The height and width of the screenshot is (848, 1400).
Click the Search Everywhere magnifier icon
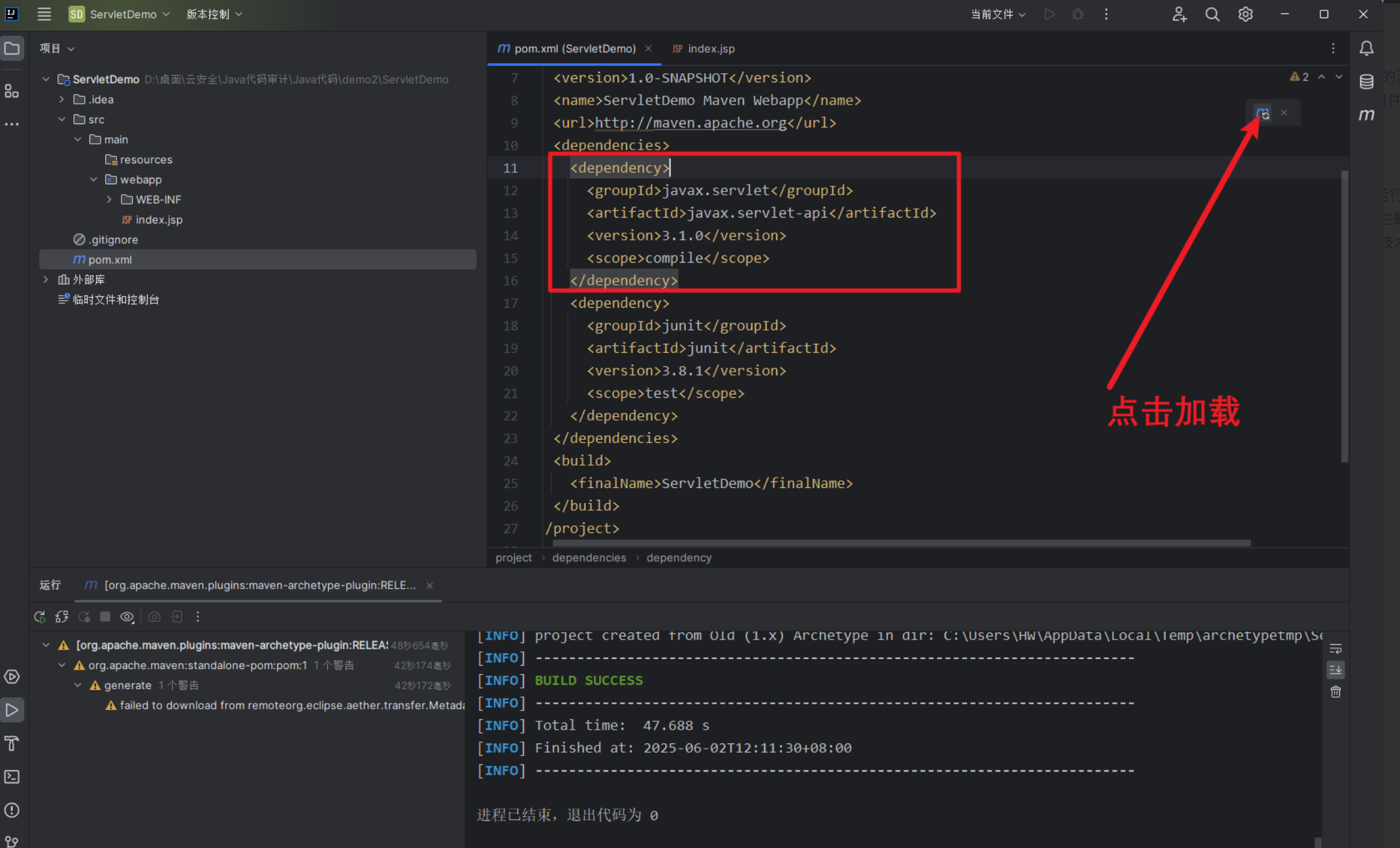coord(1212,14)
